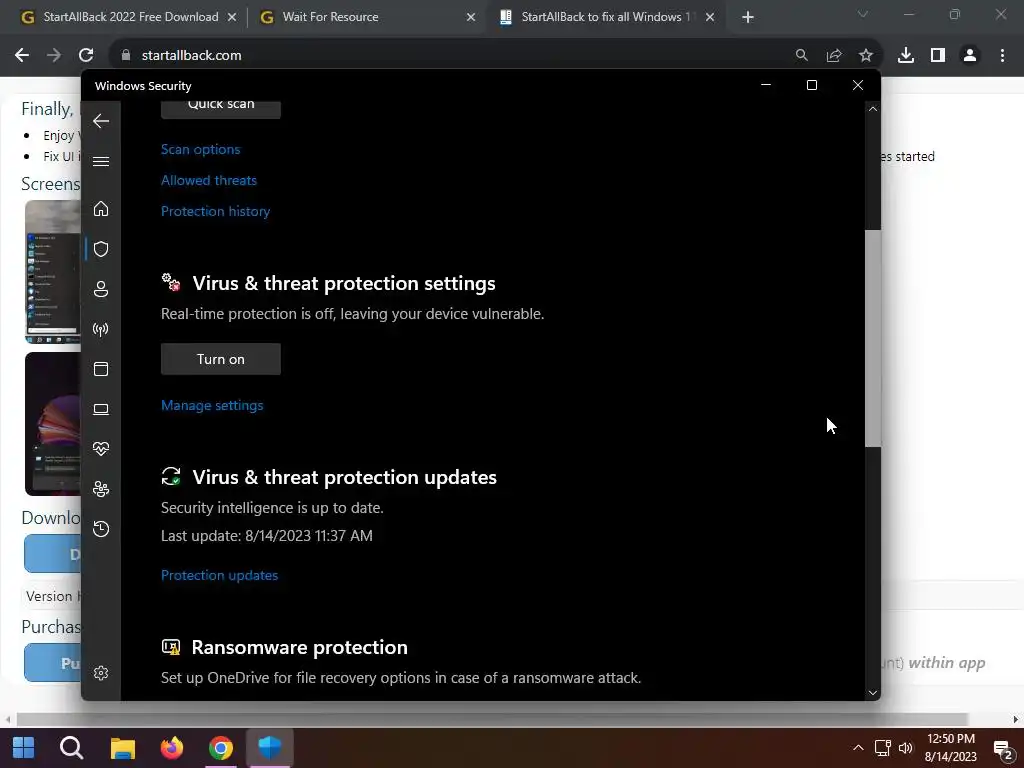
Task: Open Chrome tab search chevron
Action: 863,14
